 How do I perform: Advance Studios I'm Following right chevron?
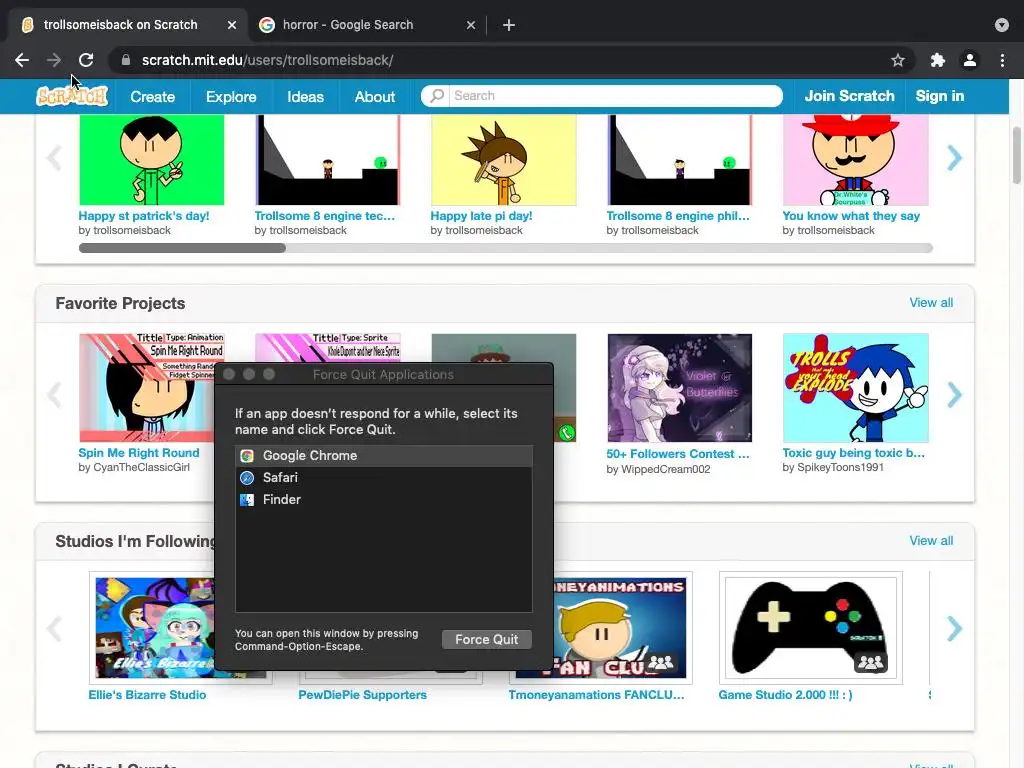click(955, 628)
